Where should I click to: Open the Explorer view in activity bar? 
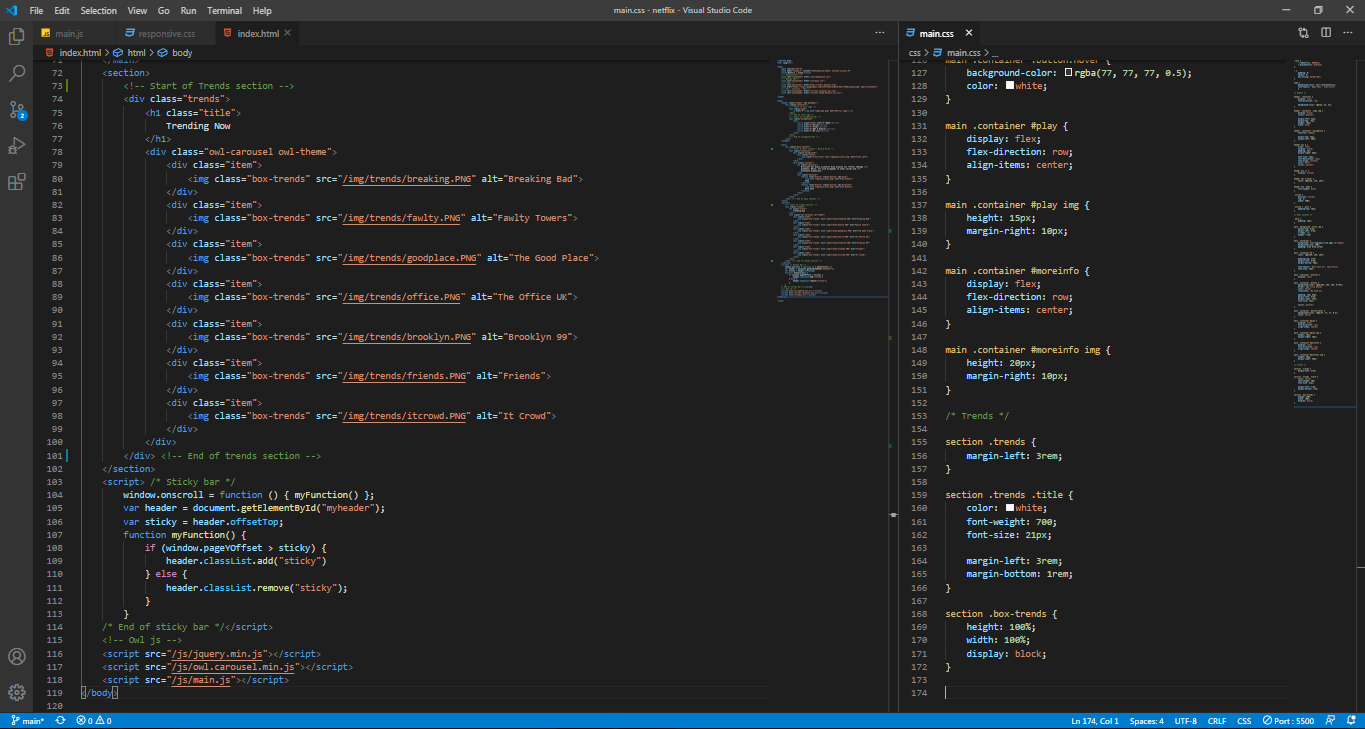pyautogui.click(x=16, y=37)
